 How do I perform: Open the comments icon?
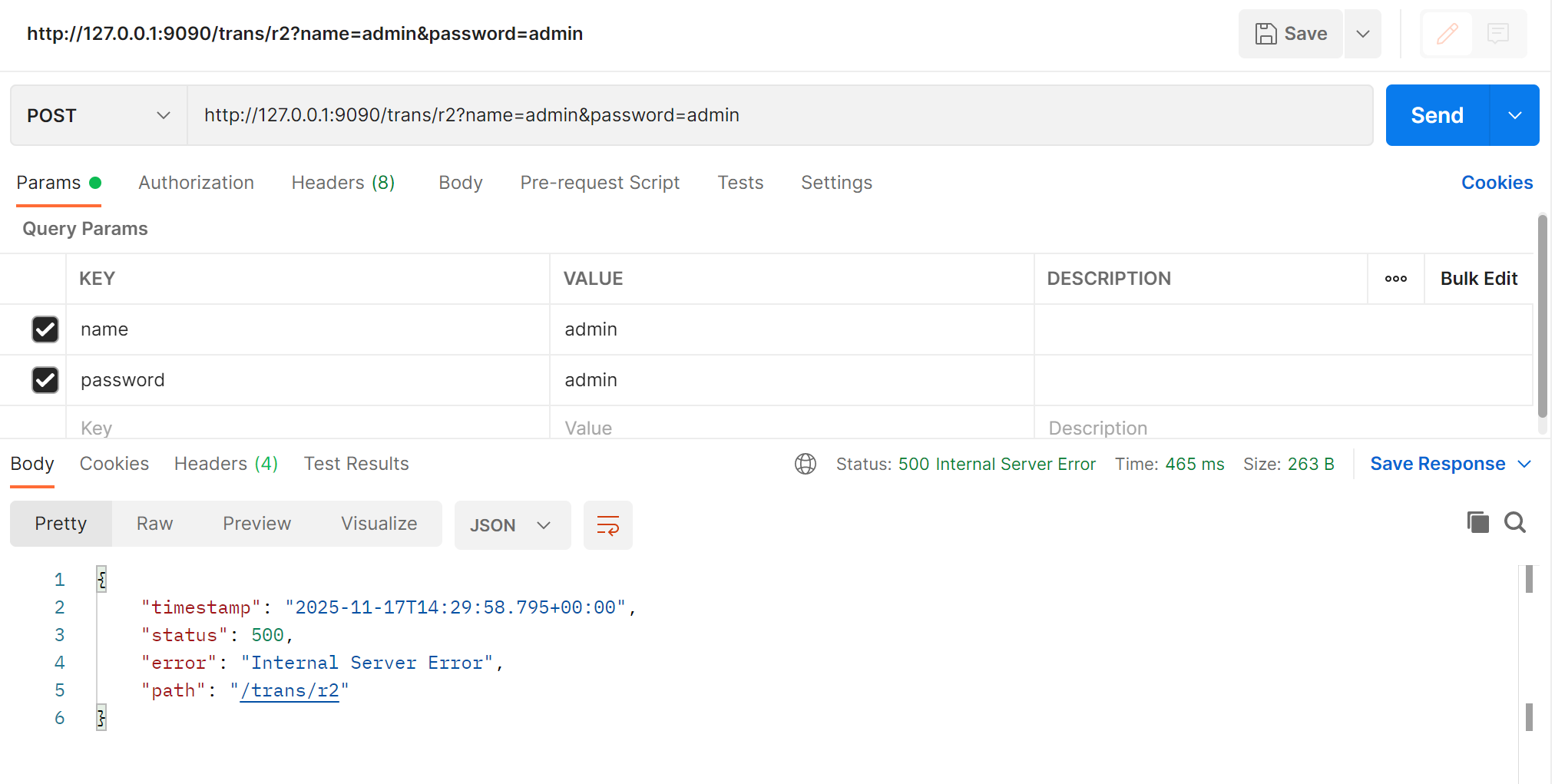[1498, 34]
